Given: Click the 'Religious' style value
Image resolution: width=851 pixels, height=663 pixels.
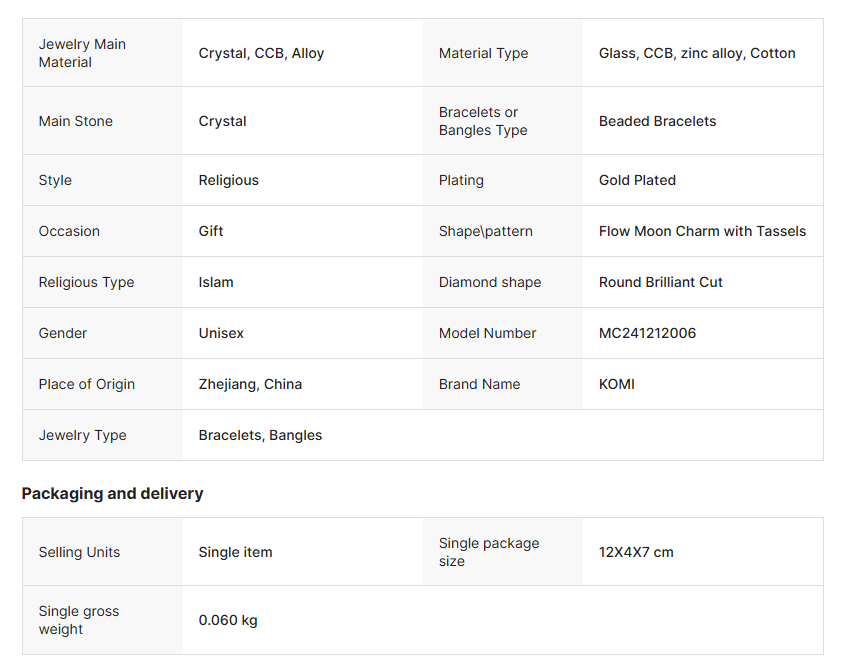Looking at the screenshot, I should coord(228,180).
